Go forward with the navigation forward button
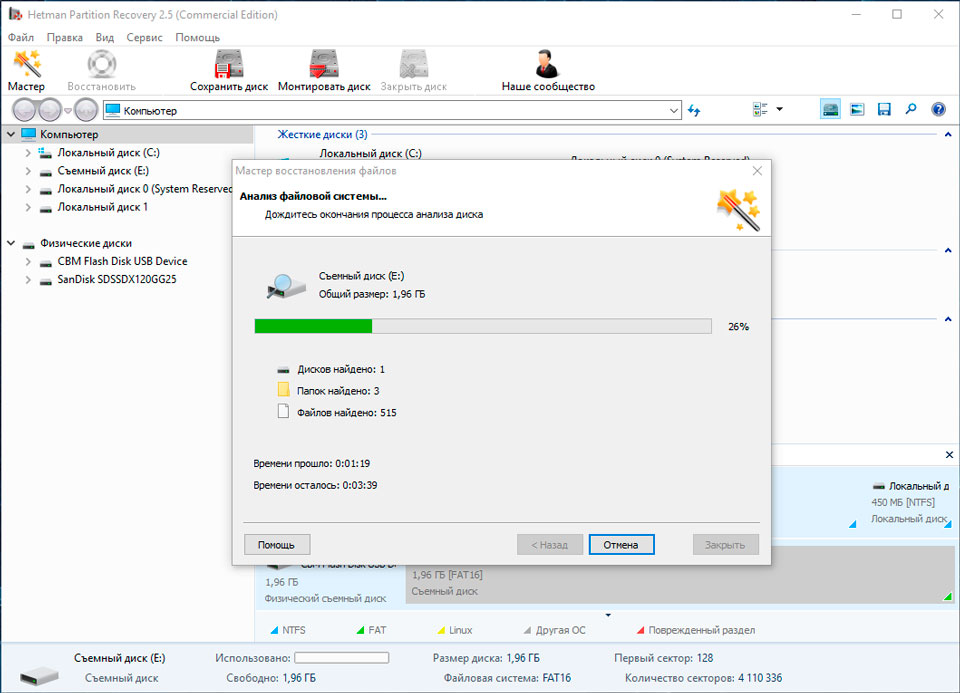 pos(50,110)
